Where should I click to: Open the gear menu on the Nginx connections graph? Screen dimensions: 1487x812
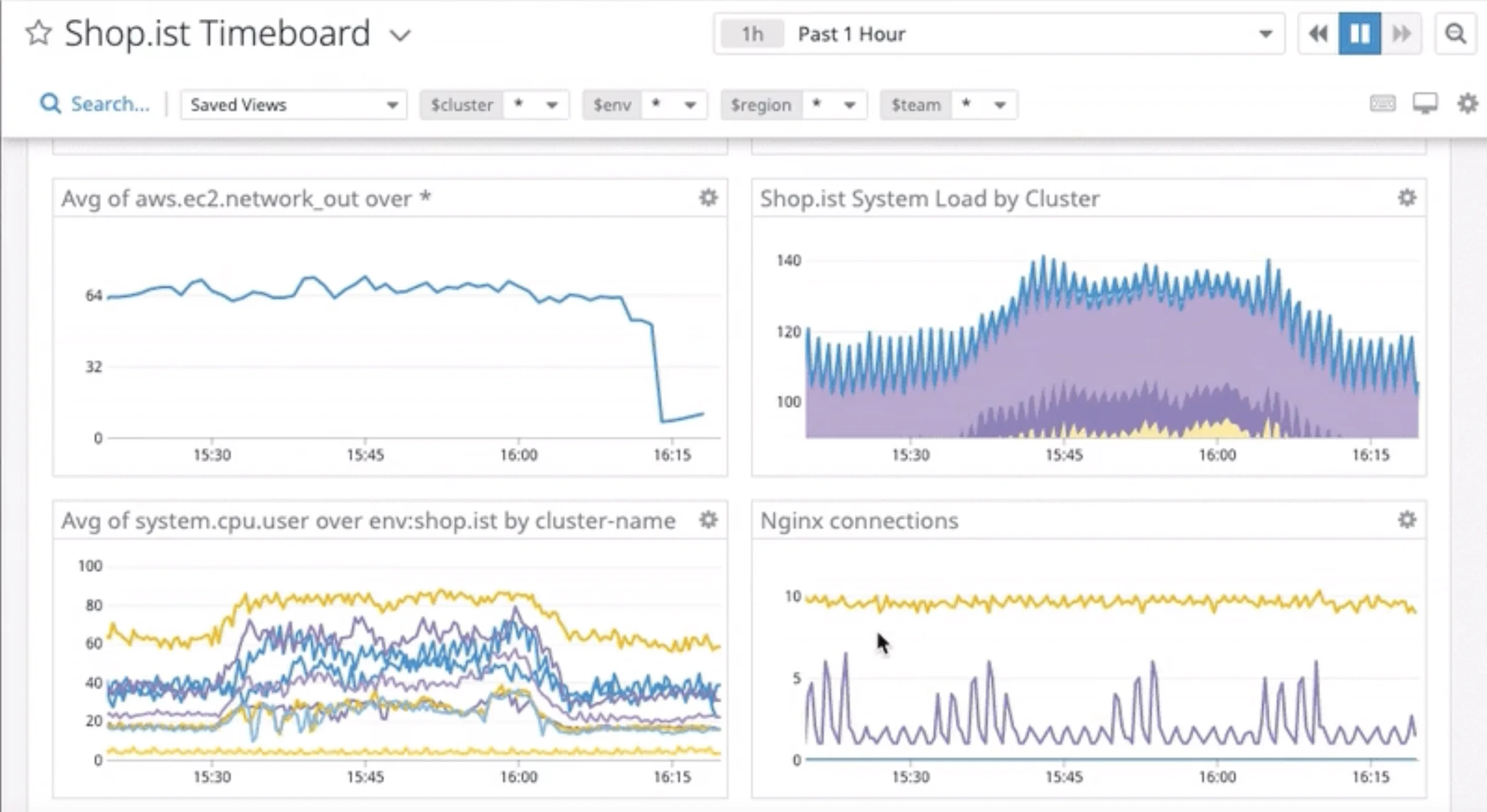pyautogui.click(x=1407, y=520)
